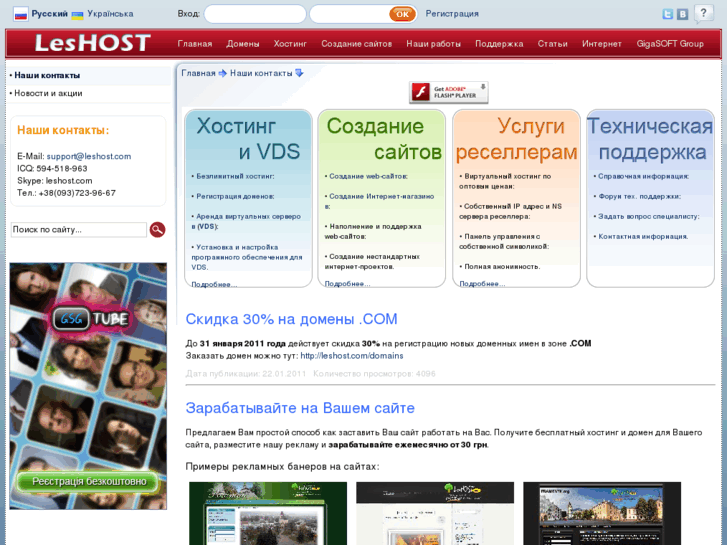Open the Регистрация link

(452, 14)
